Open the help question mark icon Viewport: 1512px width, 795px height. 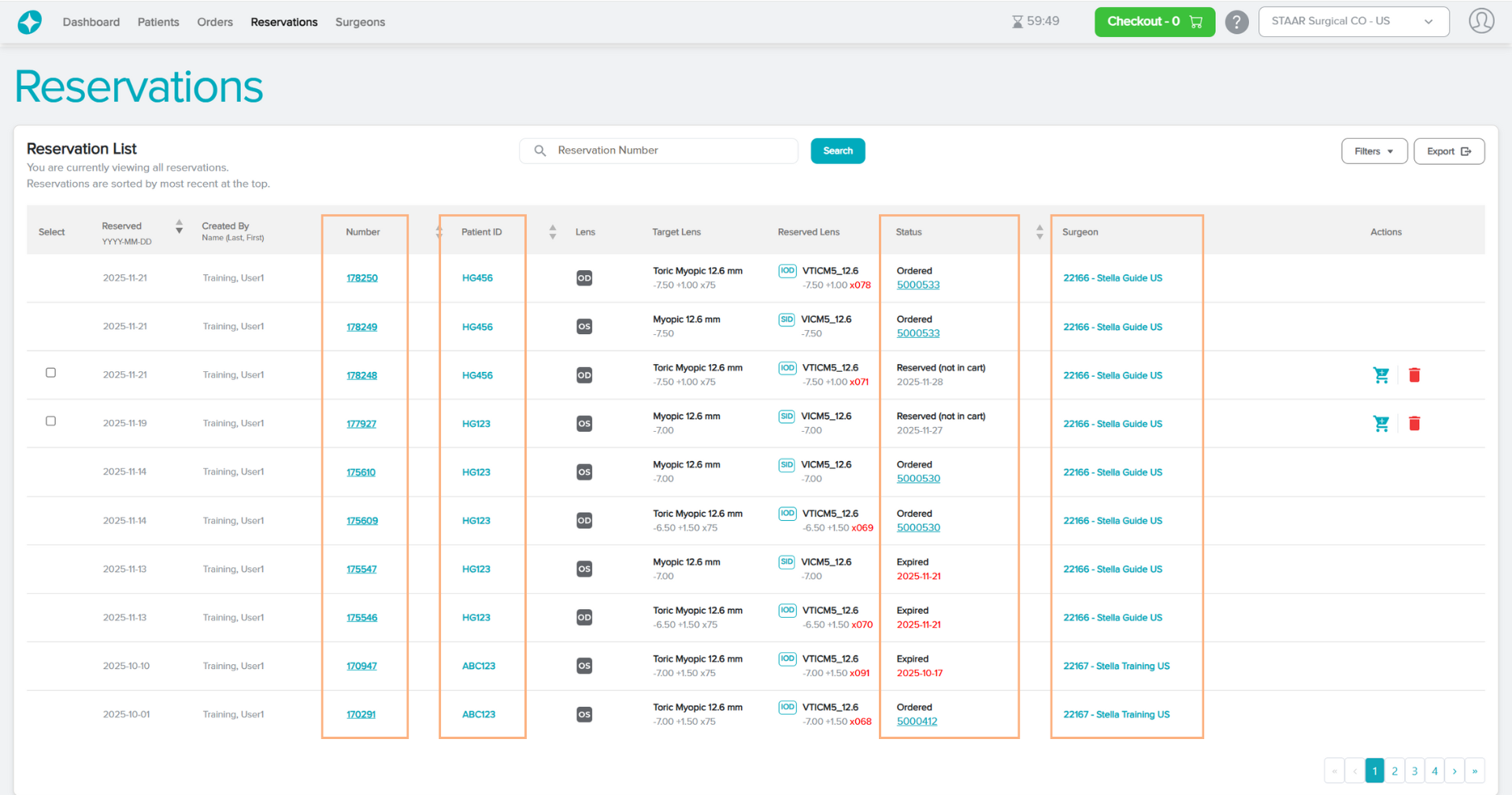point(1236,22)
